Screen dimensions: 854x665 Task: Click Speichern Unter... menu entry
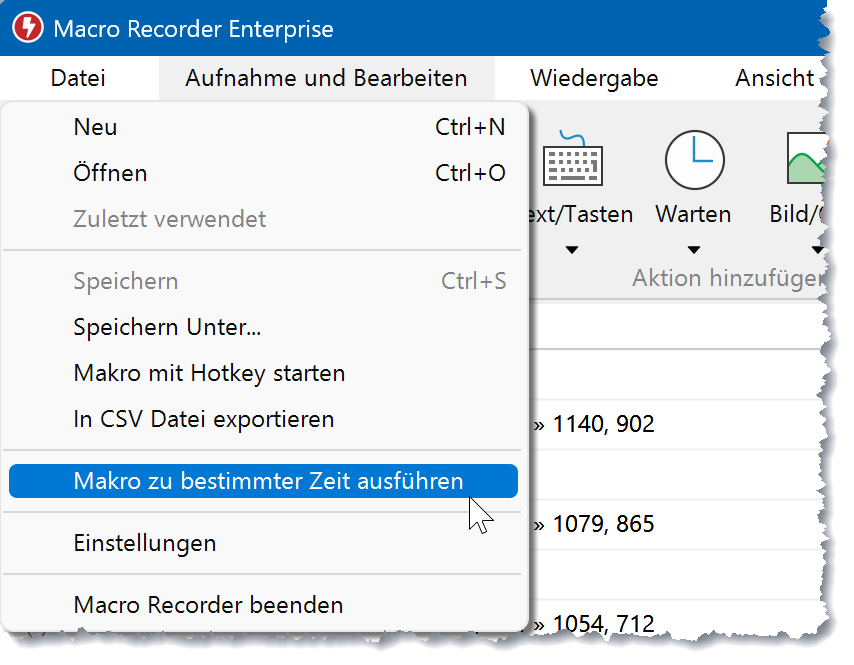(167, 327)
